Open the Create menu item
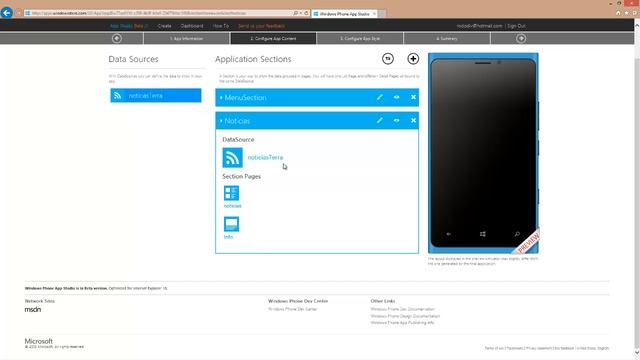Image resolution: width=640 pixels, height=360 pixels. pyautogui.click(x=164, y=26)
